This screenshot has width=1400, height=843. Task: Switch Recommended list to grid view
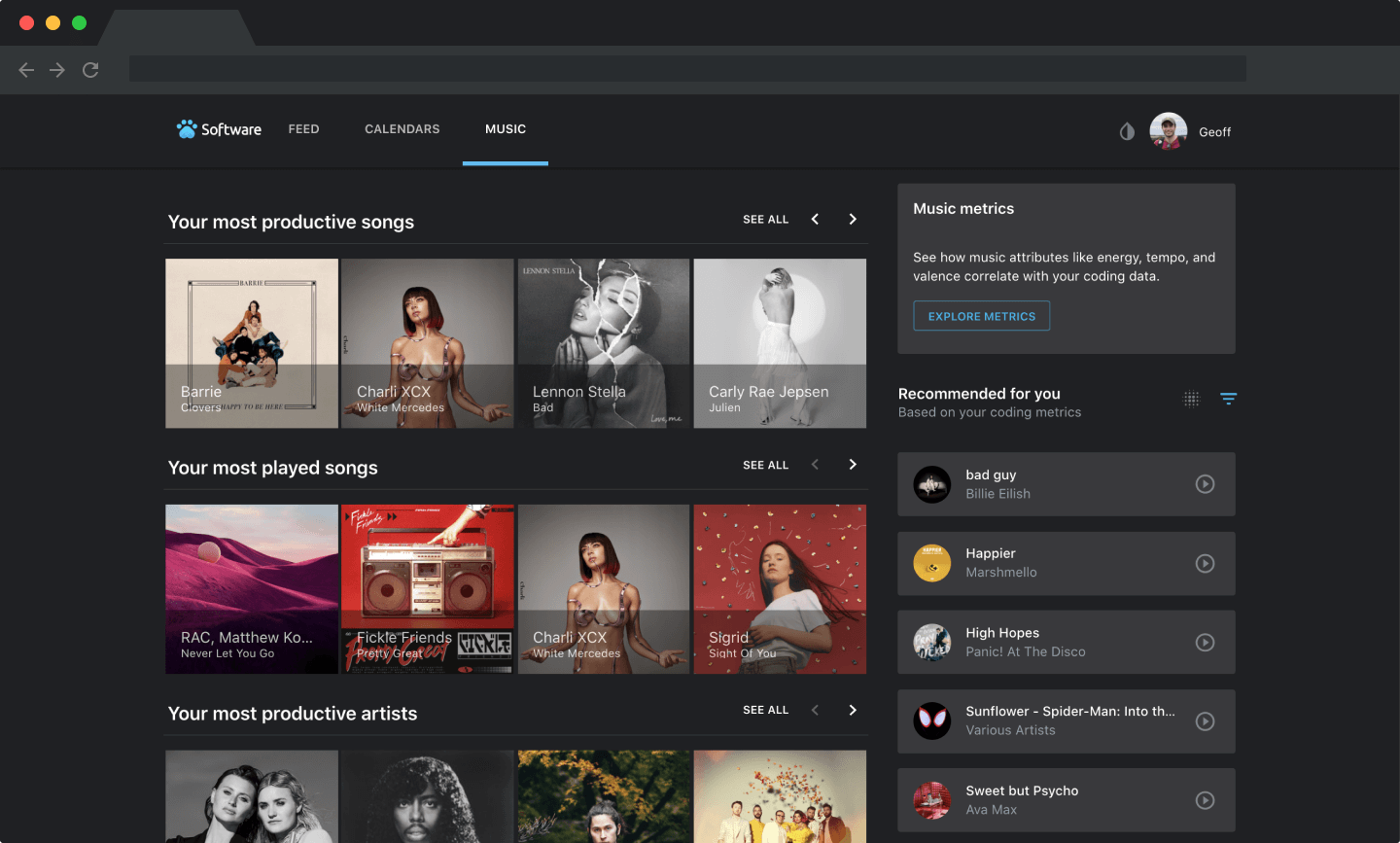click(x=1191, y=399)
